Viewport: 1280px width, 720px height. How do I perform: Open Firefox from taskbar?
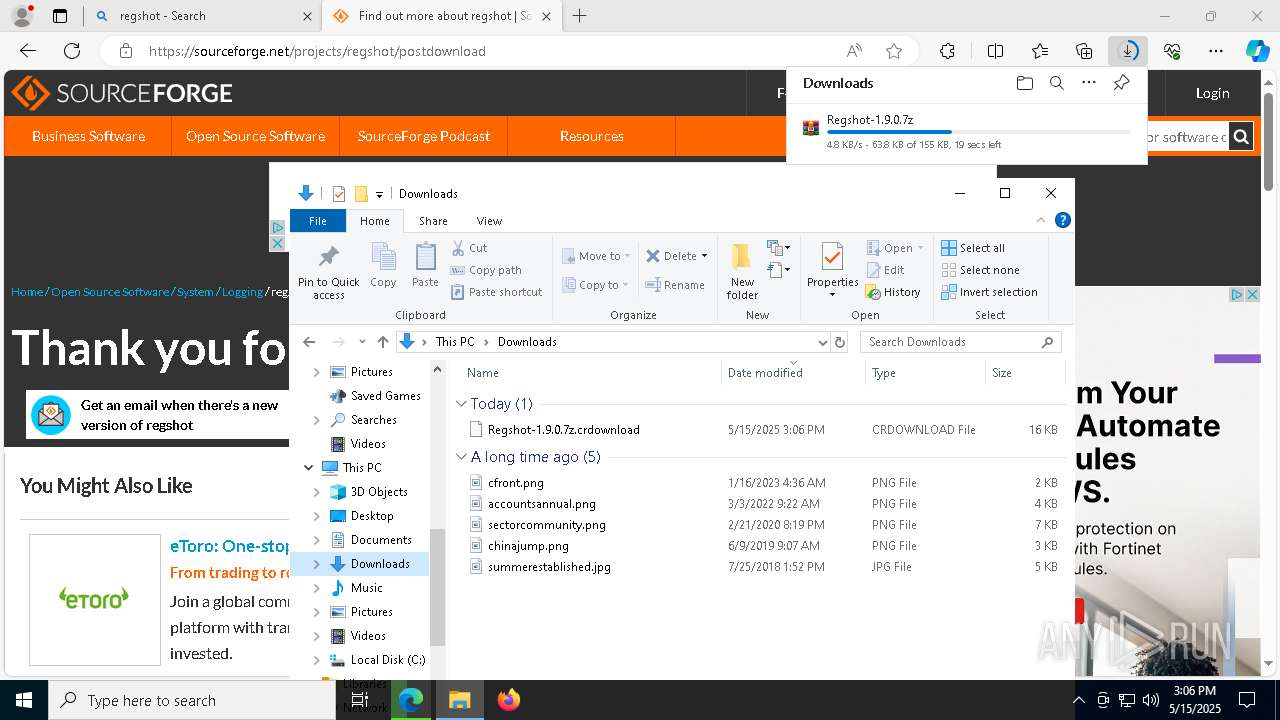click(508, 700)
